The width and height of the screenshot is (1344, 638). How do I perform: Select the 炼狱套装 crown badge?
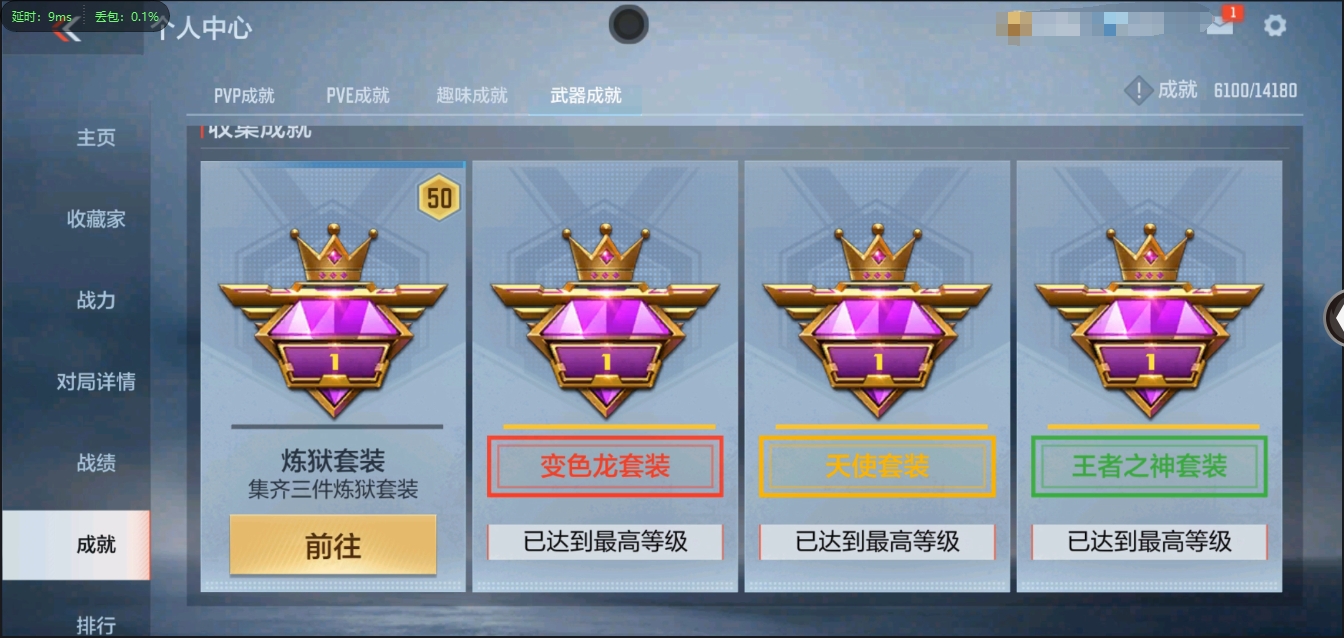(x=333, y=320)
